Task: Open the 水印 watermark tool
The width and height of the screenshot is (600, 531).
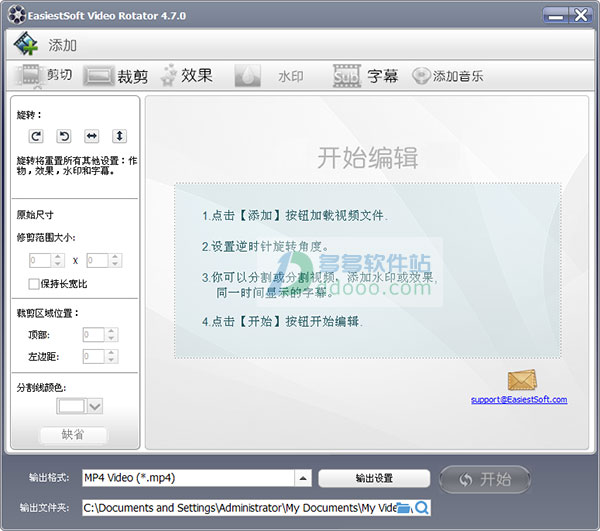Action: pos(269,76)
